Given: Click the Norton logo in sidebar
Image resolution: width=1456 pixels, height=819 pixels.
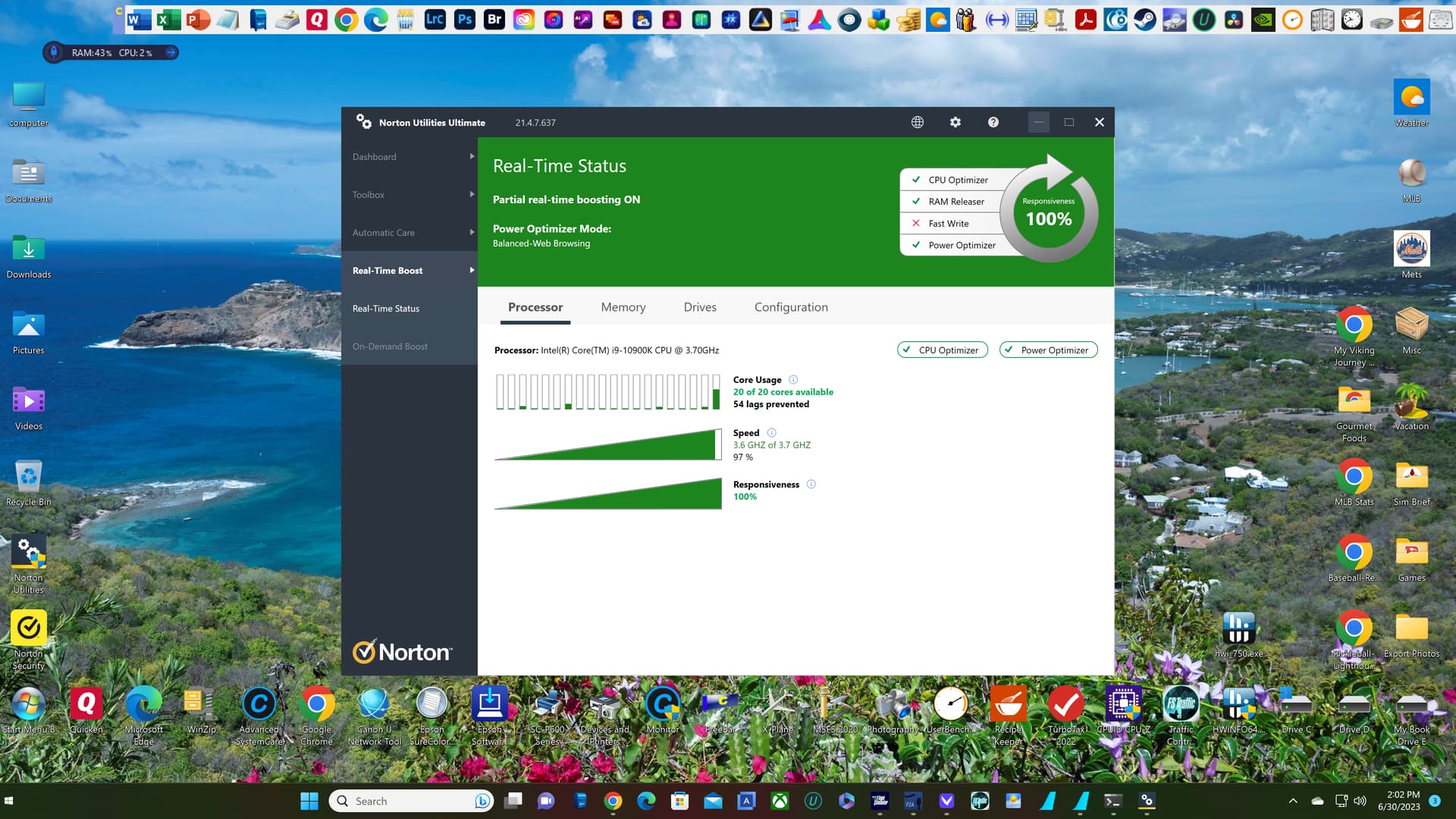Looking at the screenshot, I should click(x=402, y=651).
